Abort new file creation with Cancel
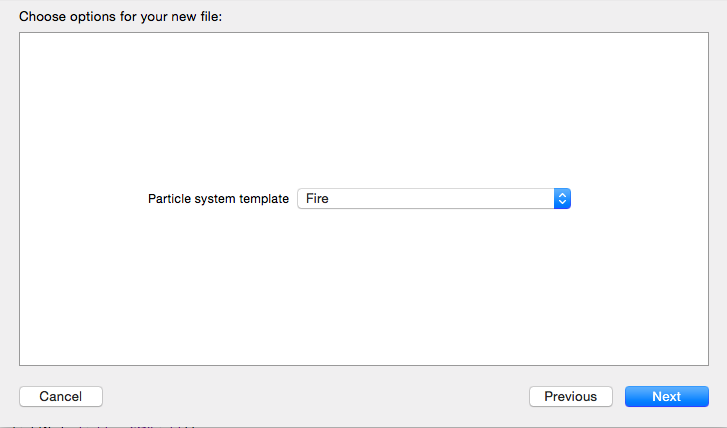The image size is (727, 428). click(x=60, y=397)
